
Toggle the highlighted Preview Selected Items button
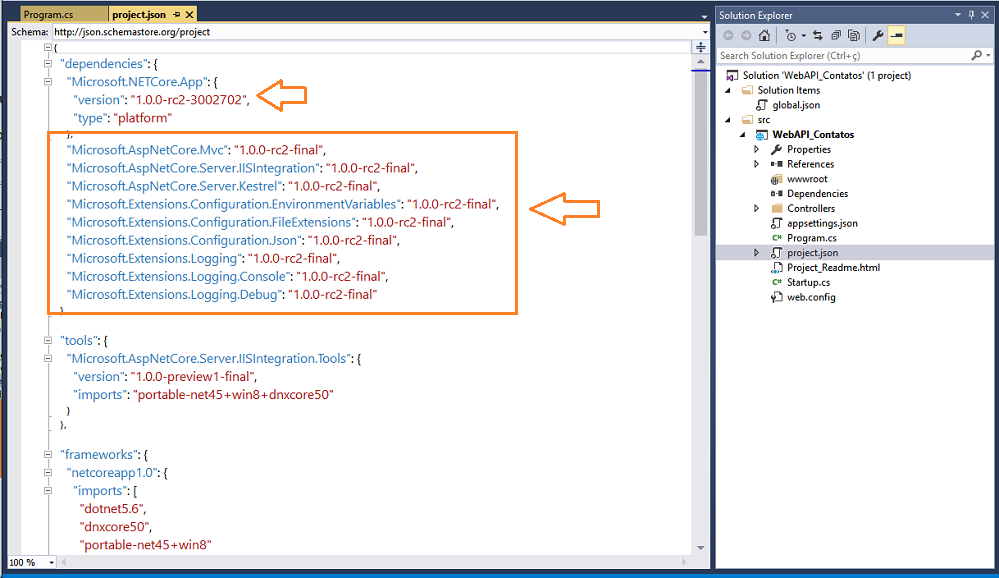coord(896,36)
